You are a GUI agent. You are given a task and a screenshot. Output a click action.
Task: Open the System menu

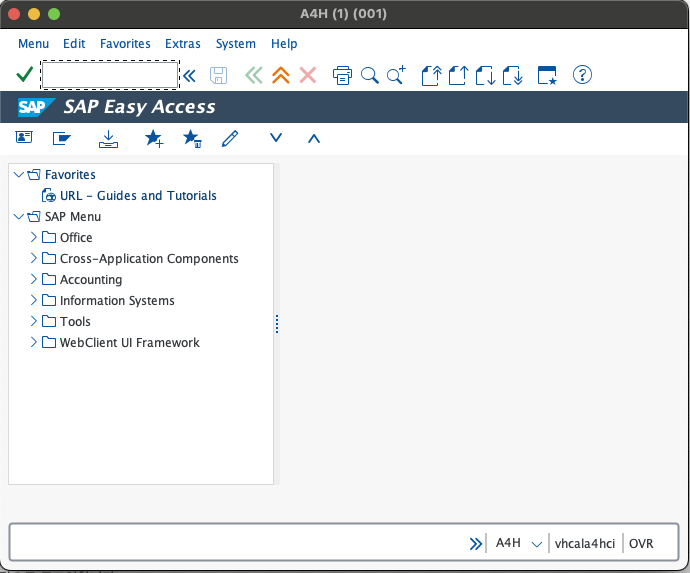[x=235, y=44]
